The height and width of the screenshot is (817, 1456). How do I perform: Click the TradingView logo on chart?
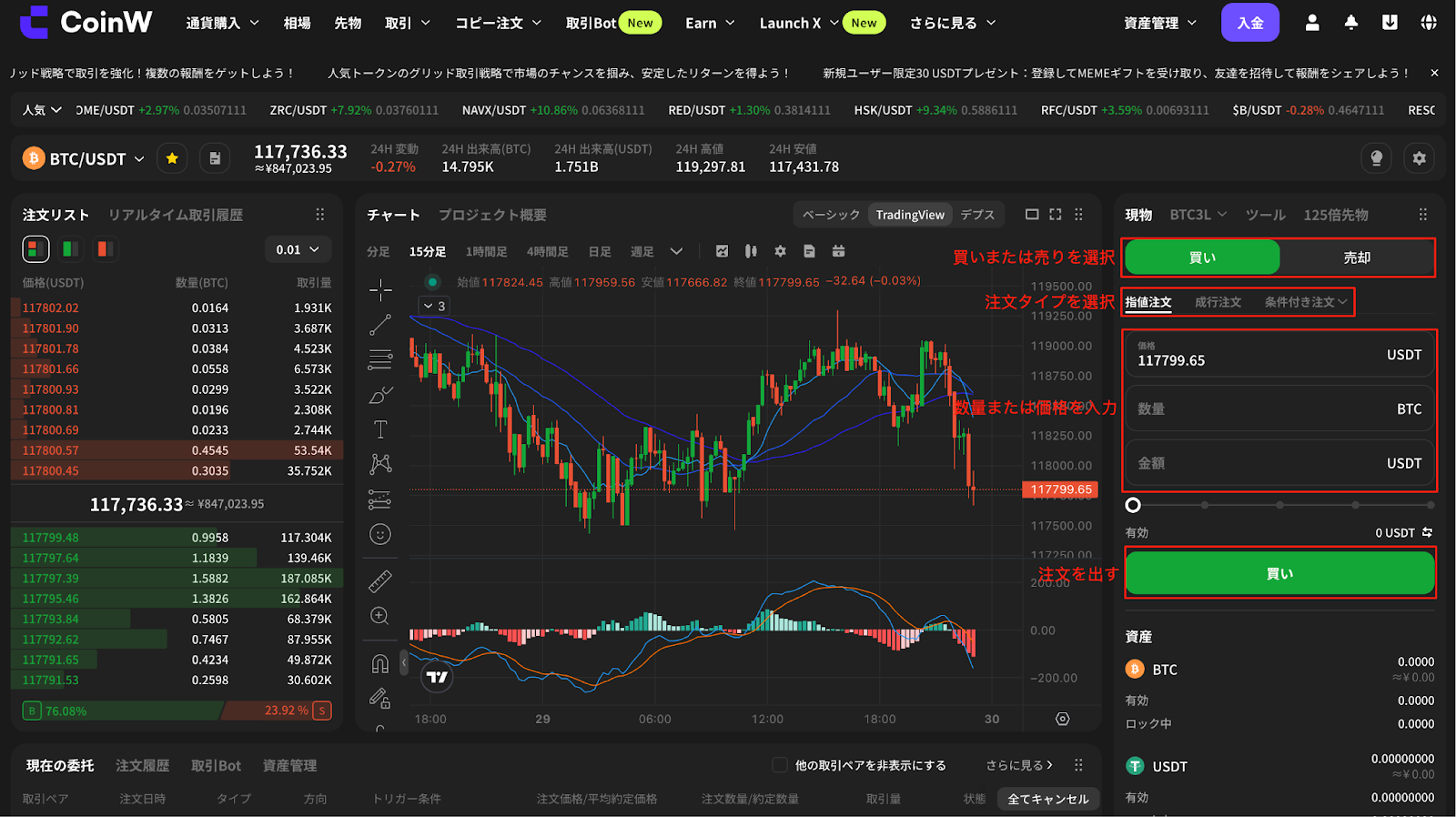tap(438, 677)
